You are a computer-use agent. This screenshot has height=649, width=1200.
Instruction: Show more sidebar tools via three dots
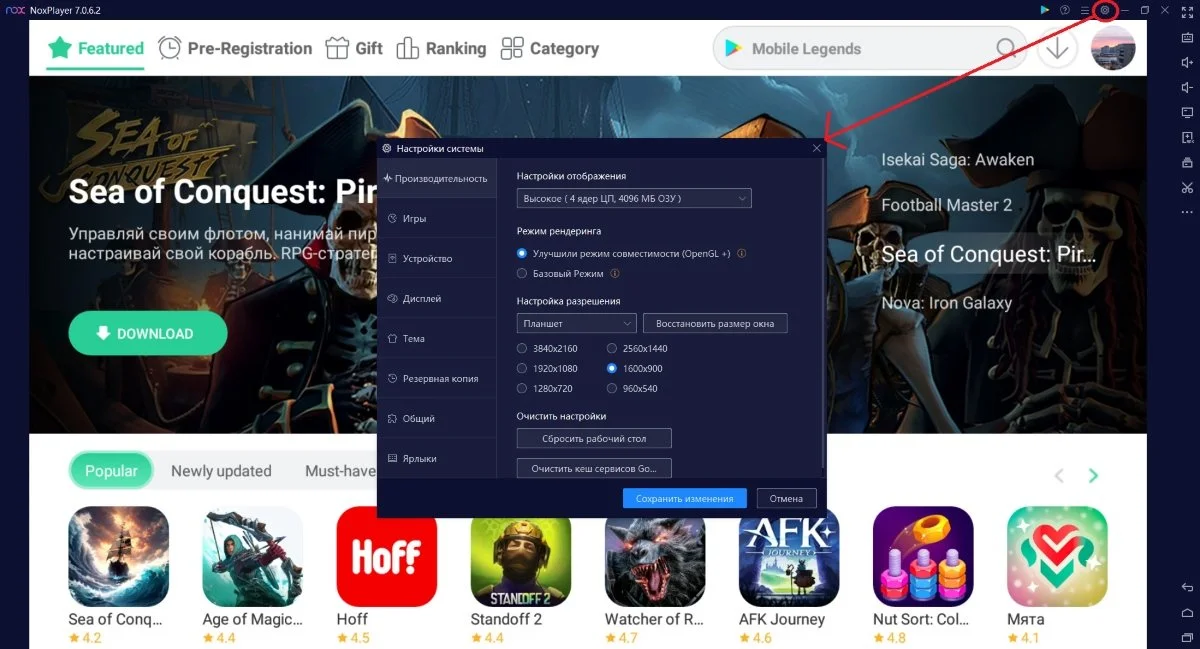1187,212
